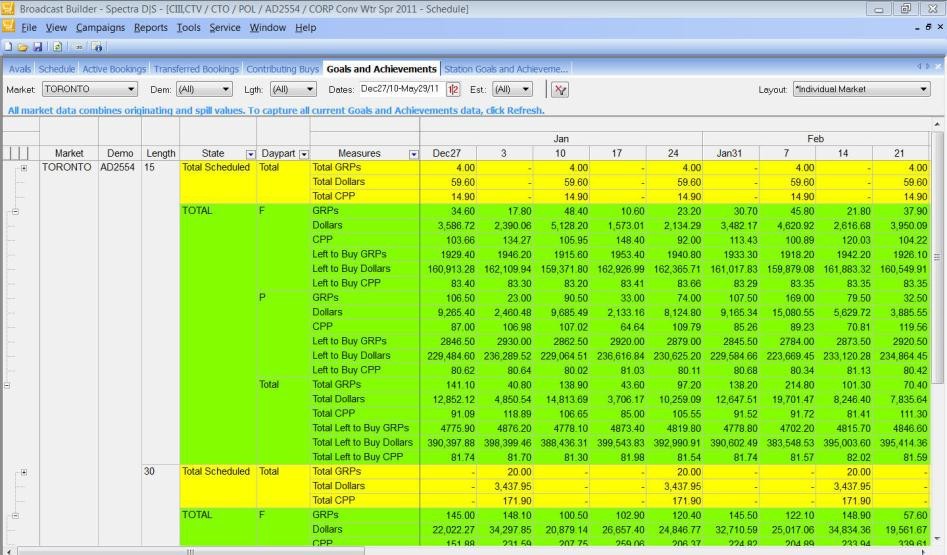Click the vertical scrollbar thumb
The height and width of the screenshot is (555, 947).
937,257
